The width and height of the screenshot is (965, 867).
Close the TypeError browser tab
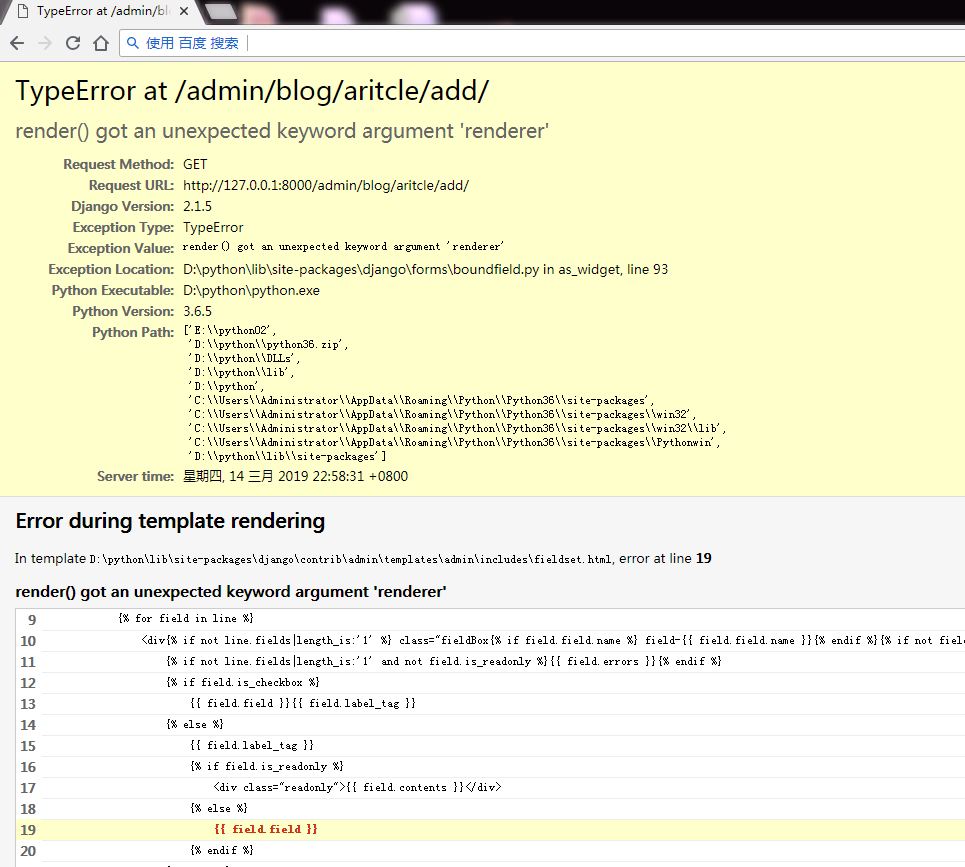(x=182, y=11)
